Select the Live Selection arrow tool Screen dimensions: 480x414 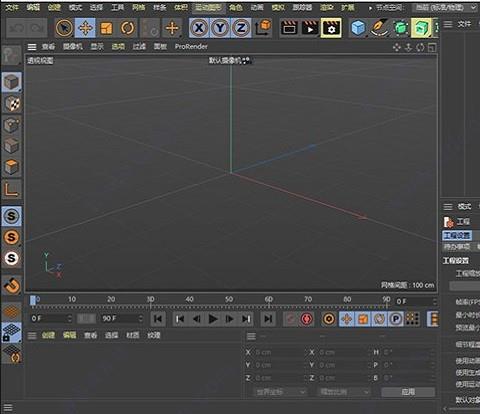click(x=64, y=28)
